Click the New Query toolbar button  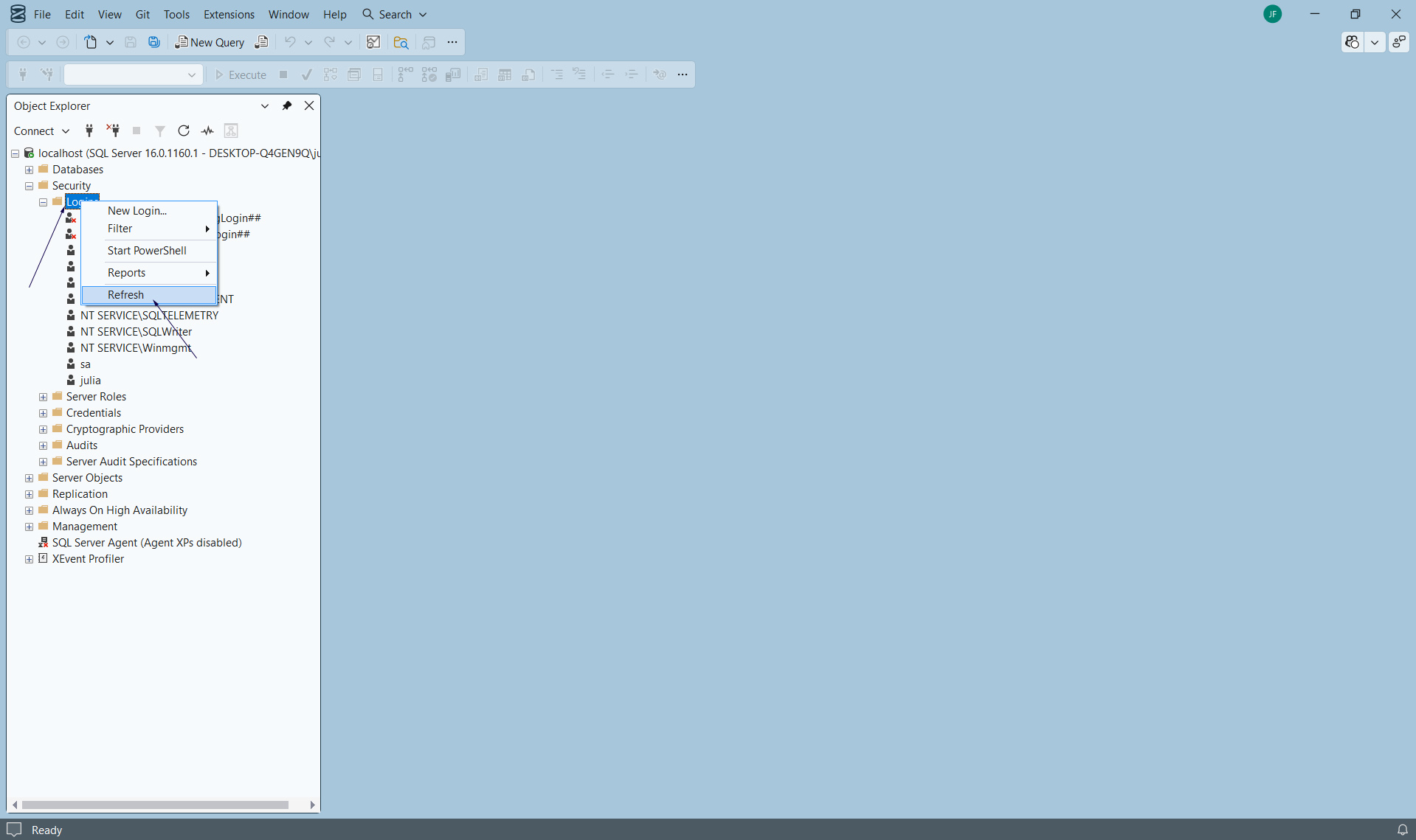pos(210,42)
